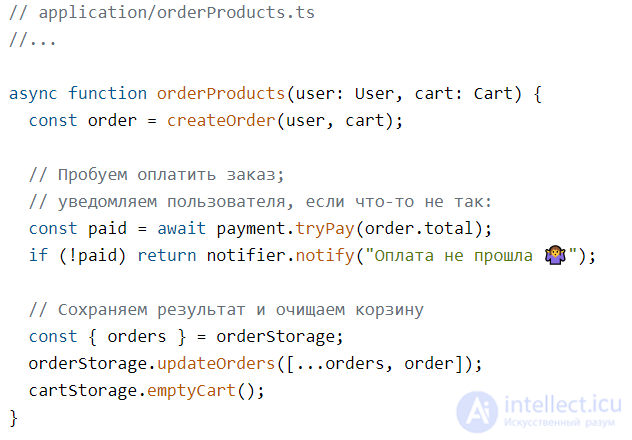Click the string 'Оплата не прошла'

454,255
